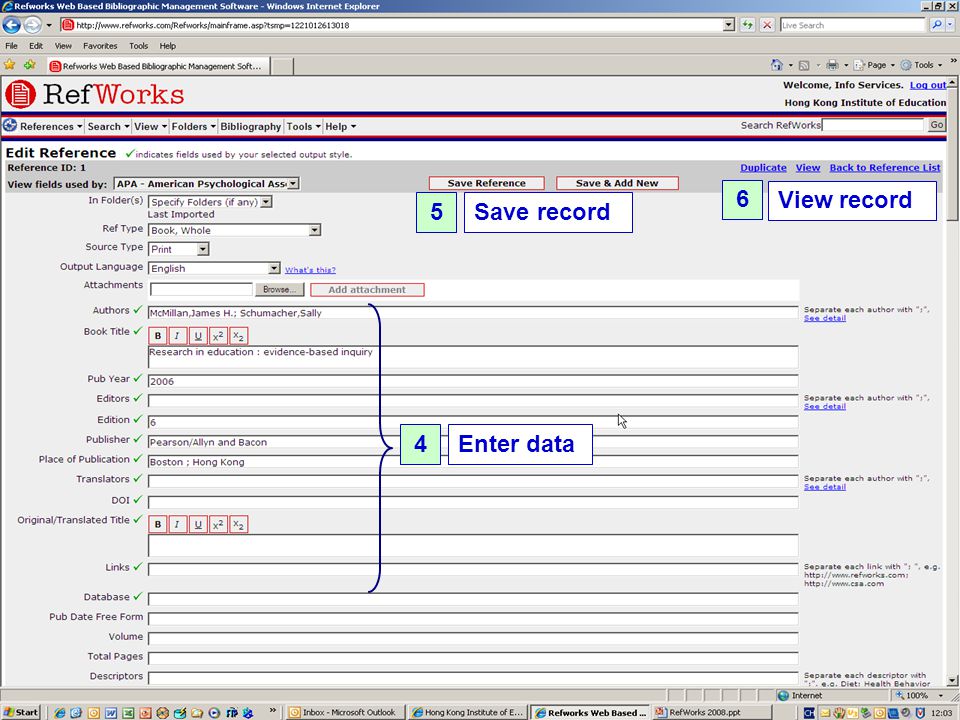Click the Refresh page icon

(748, 25)
